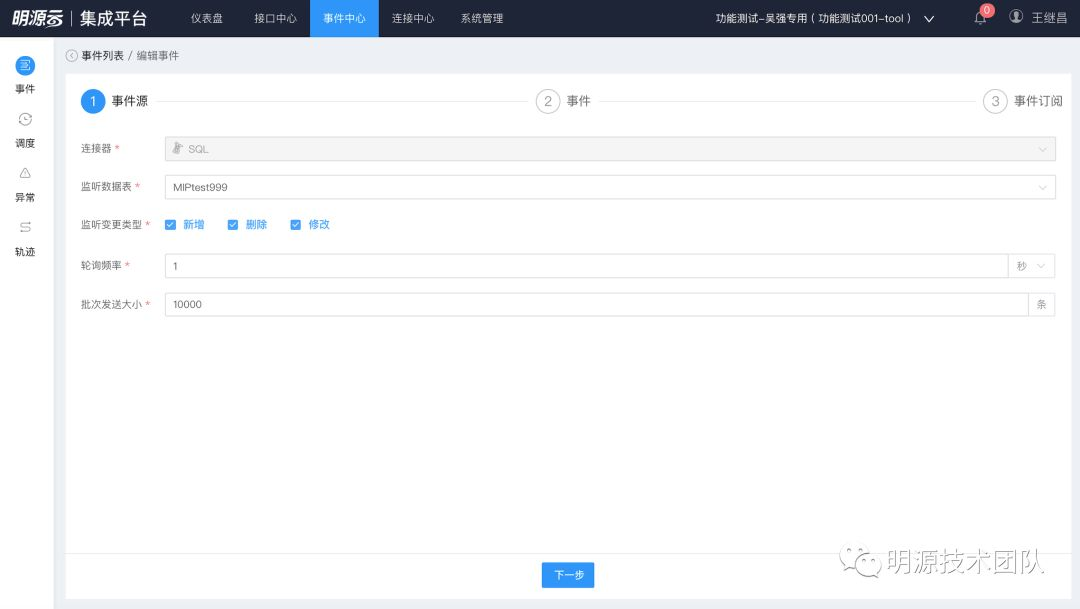
Task: Open the 异常 warning triangle icon
Action: pyautogui.click(x=25, y=173)
